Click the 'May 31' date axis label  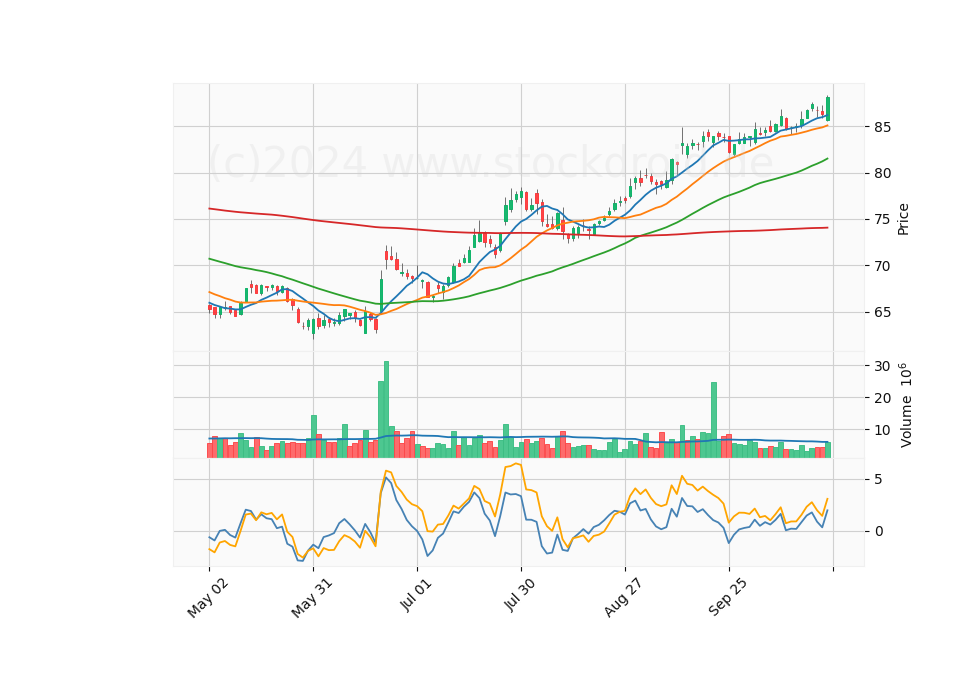pos(312,598)
